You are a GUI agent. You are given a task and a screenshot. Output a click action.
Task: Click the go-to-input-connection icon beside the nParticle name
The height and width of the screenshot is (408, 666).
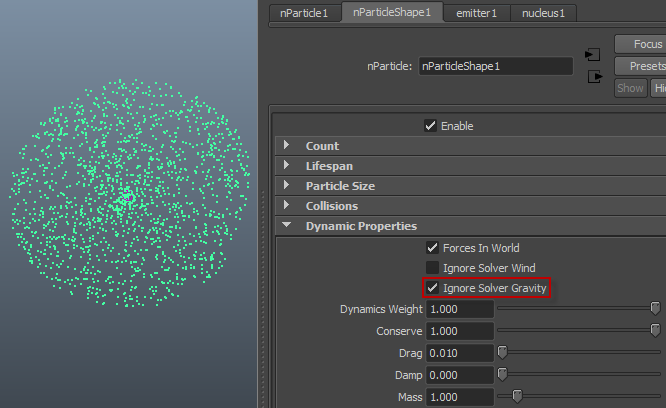click(593, 54)
